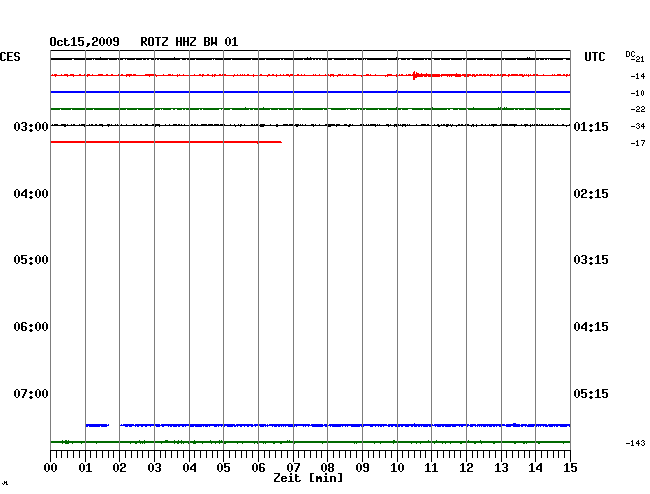Click the UTC time label "02:15"
The height and width of the screenshot is (494, 650).
click(591, 194)
